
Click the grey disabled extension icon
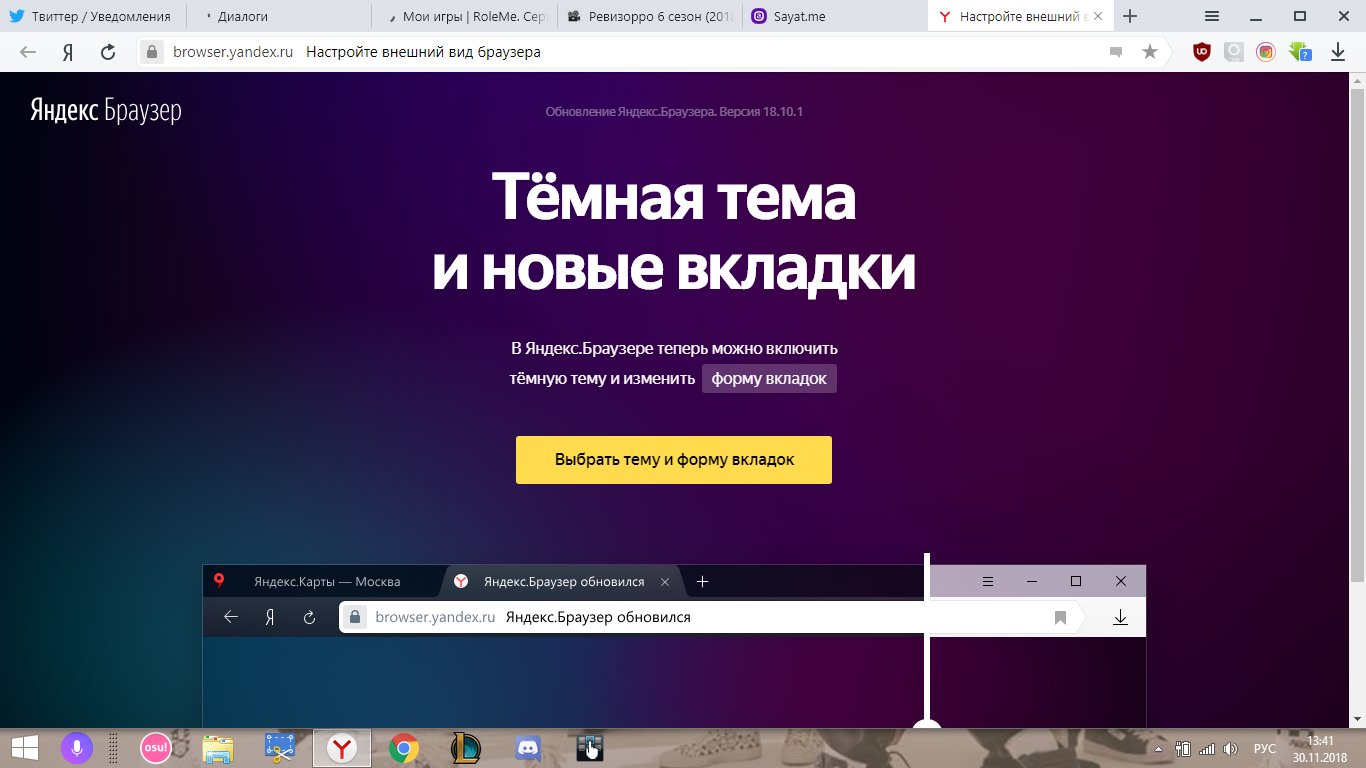(x=1234, y=52)
